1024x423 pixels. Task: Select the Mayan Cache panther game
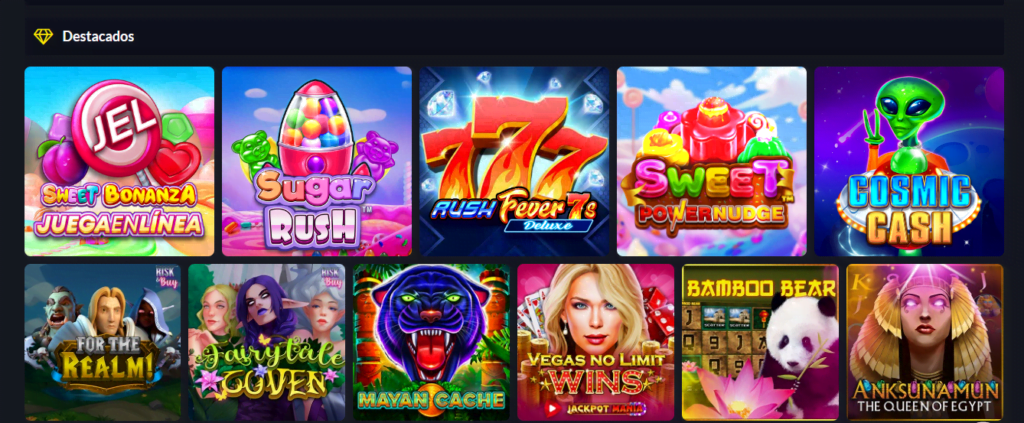432,342
